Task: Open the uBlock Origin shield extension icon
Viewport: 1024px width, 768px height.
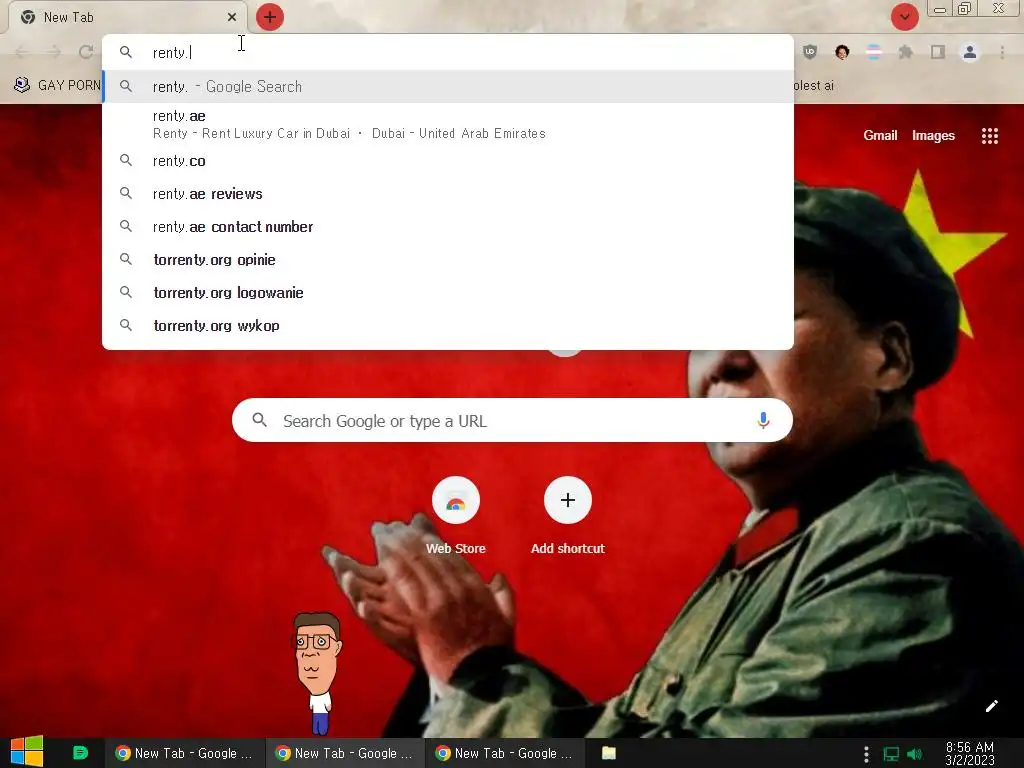Action: (810, 52)
